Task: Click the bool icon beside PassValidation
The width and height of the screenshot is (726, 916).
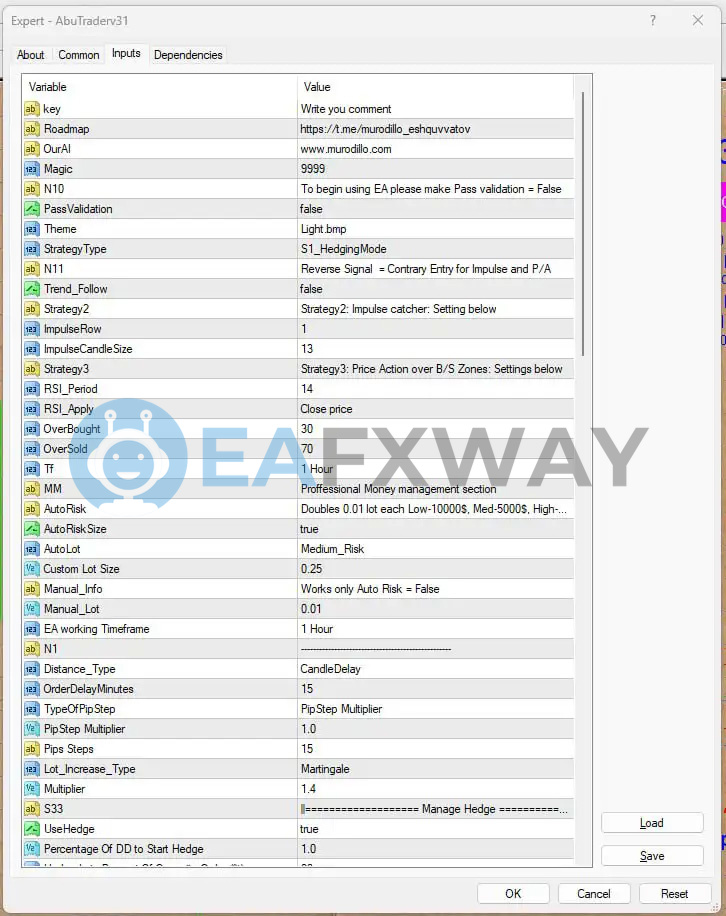Action: [x=32, y=209]
